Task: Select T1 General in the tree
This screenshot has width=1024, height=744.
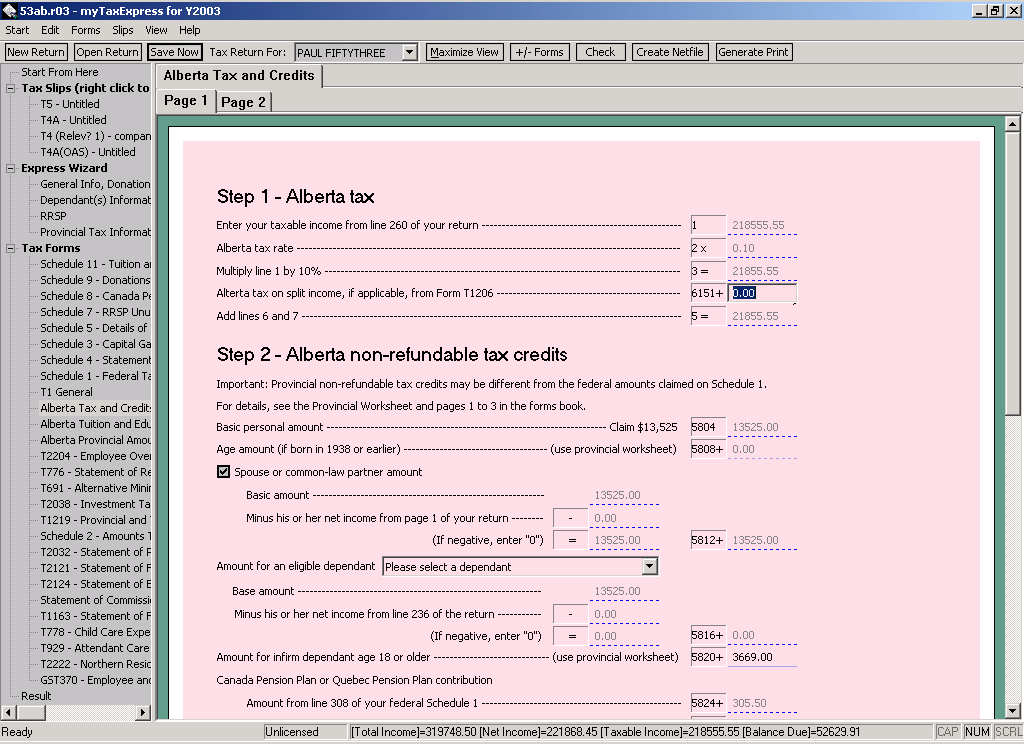Action: click(x=66, y=392)
